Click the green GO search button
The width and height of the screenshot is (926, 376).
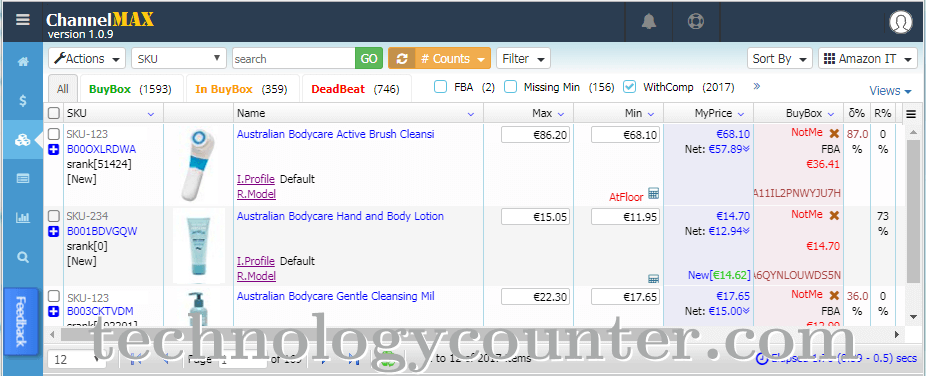click(369, 58)
